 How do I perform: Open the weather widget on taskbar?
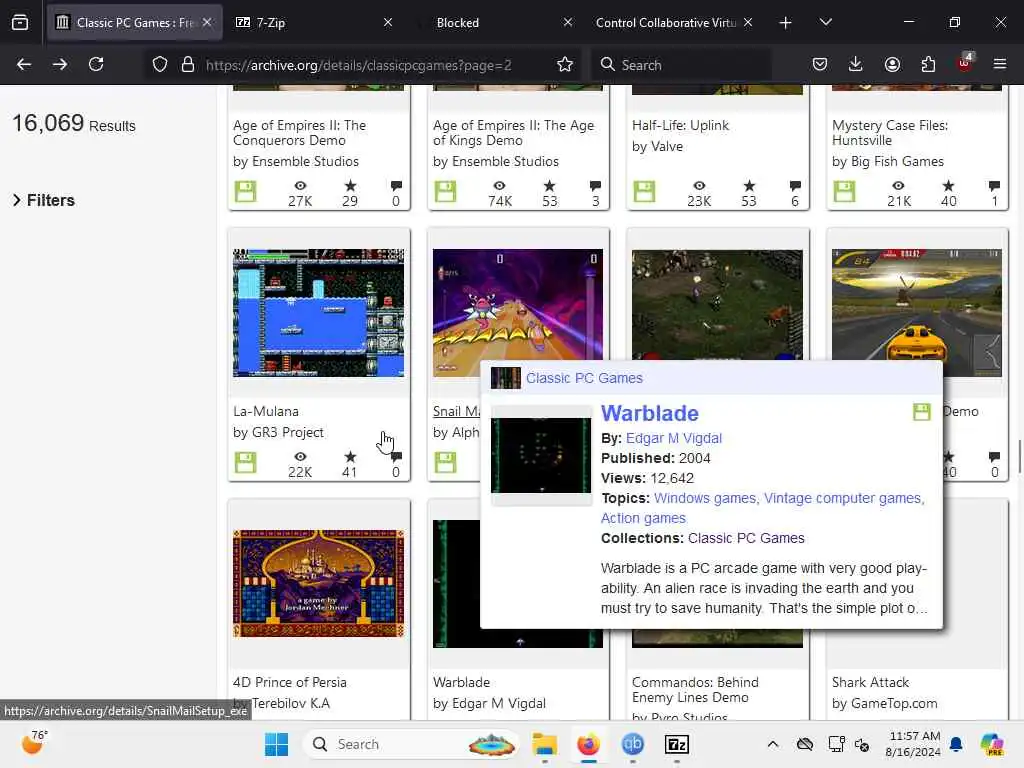pyautogui.click(x=33, y=743)
